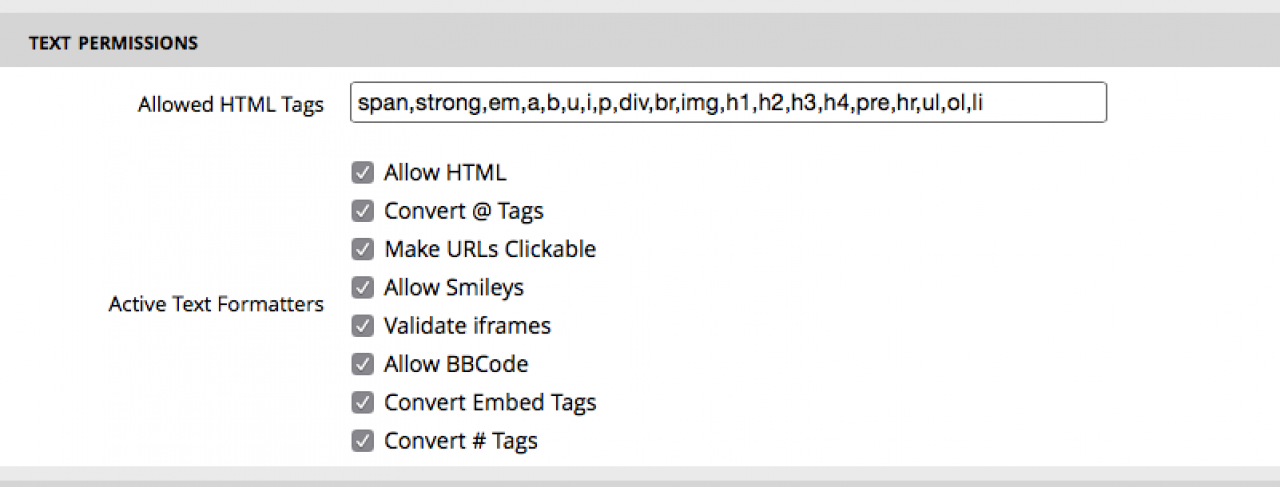Disable the Convert @ Tags checkbox
The width and height of the screenshot is (1280, 487).
point(362,211)
